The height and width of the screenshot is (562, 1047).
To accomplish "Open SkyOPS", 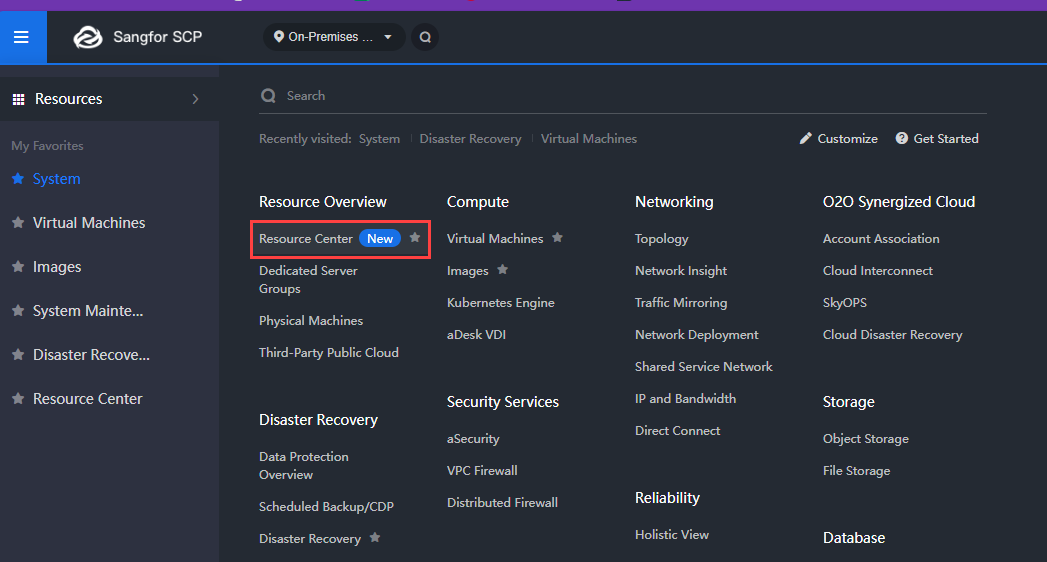I will (845, 303).
